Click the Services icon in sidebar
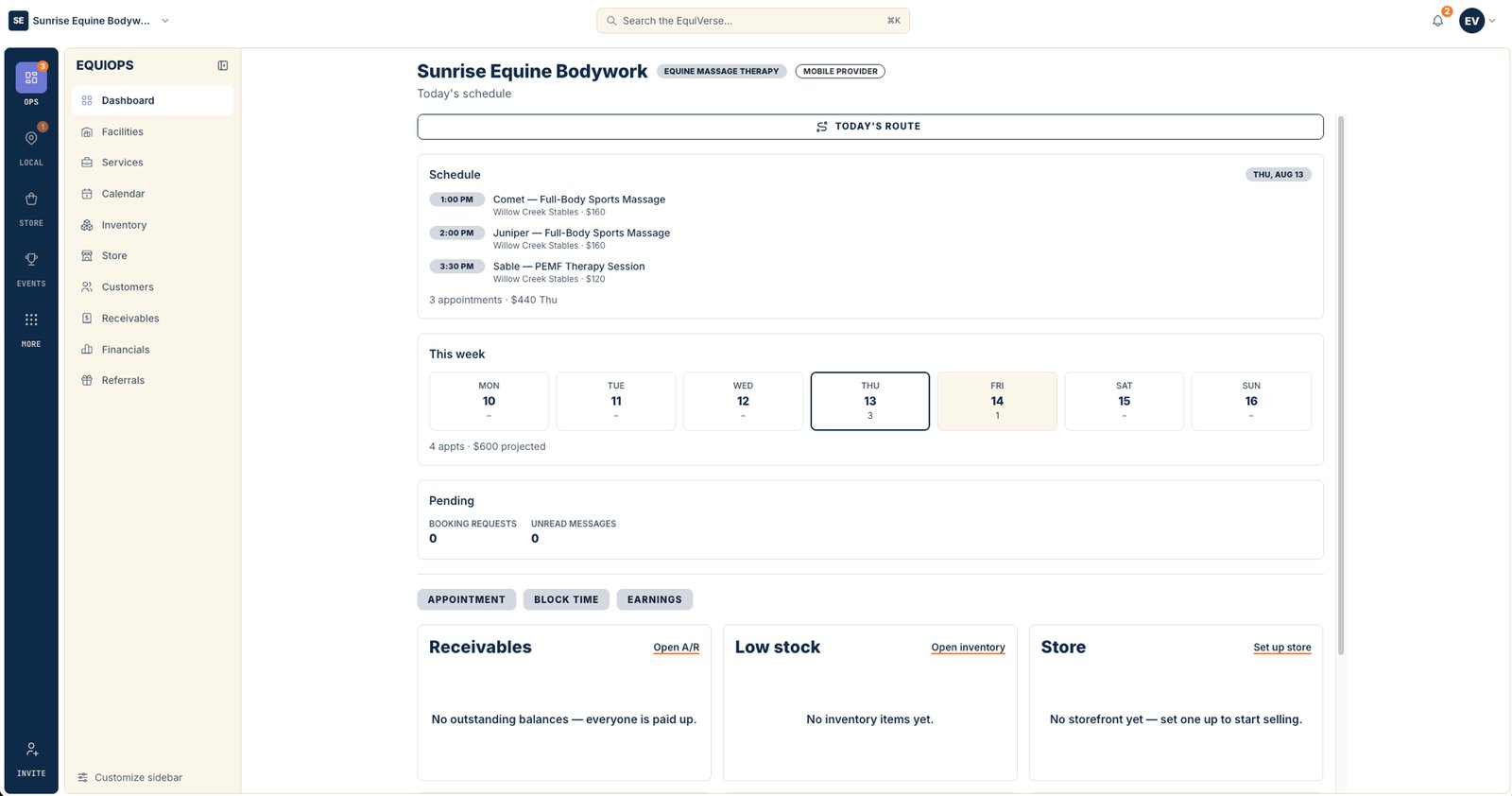This screenshot has width=1512, height=796. (x=87, y=163)
